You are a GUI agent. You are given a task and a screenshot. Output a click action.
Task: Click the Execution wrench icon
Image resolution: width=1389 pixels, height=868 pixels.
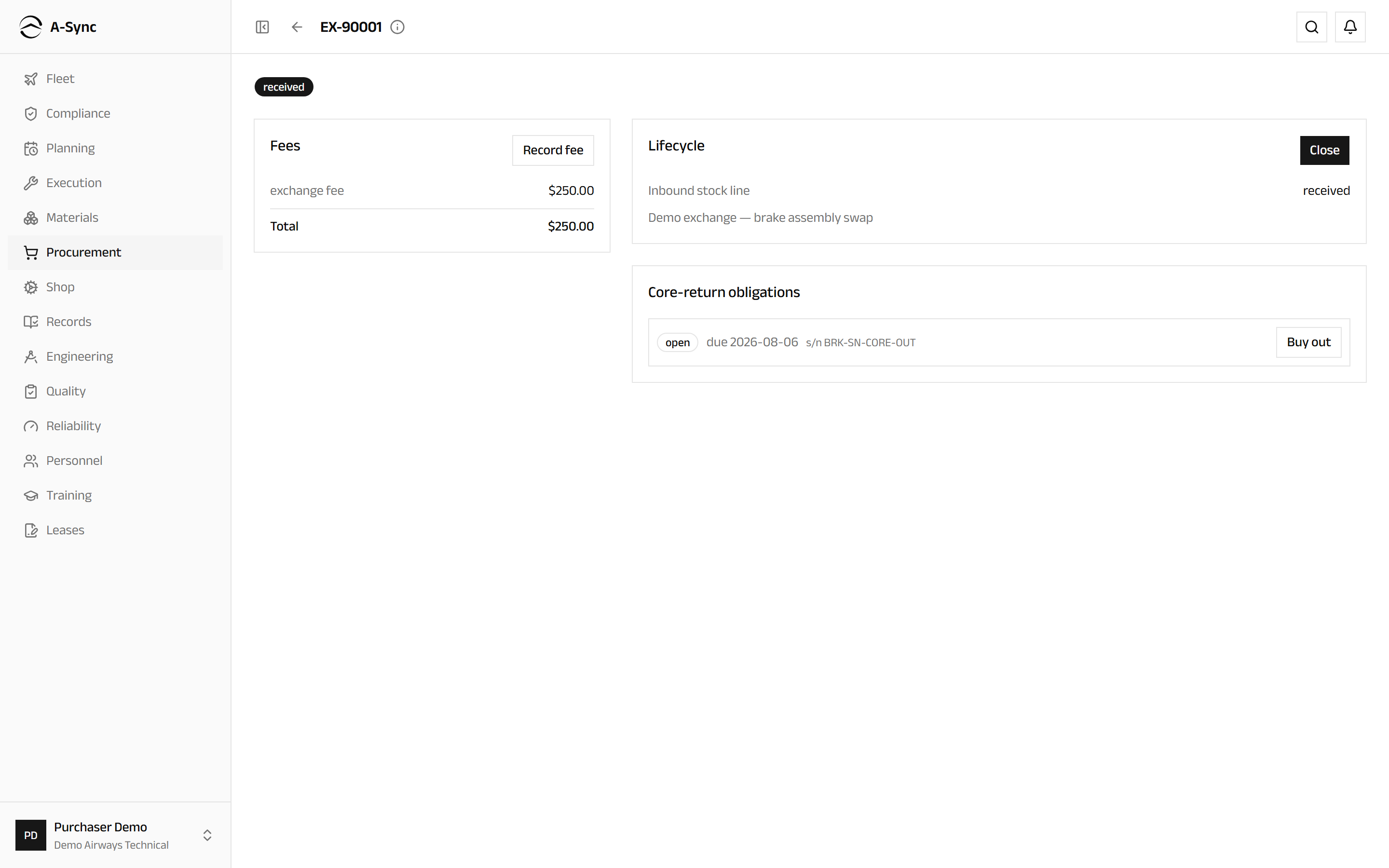pyautogui.click(x=31, y=183)
